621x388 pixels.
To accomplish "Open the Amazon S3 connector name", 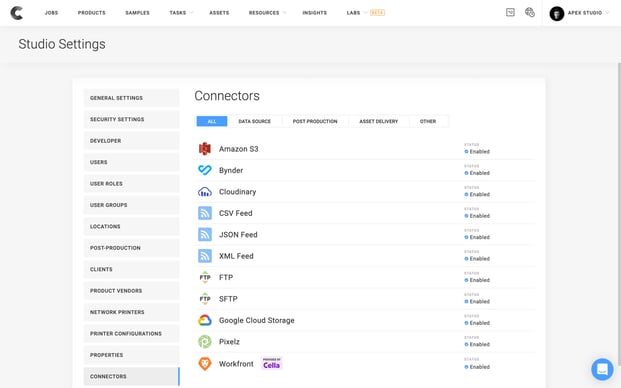I will [x=238, y=149].
